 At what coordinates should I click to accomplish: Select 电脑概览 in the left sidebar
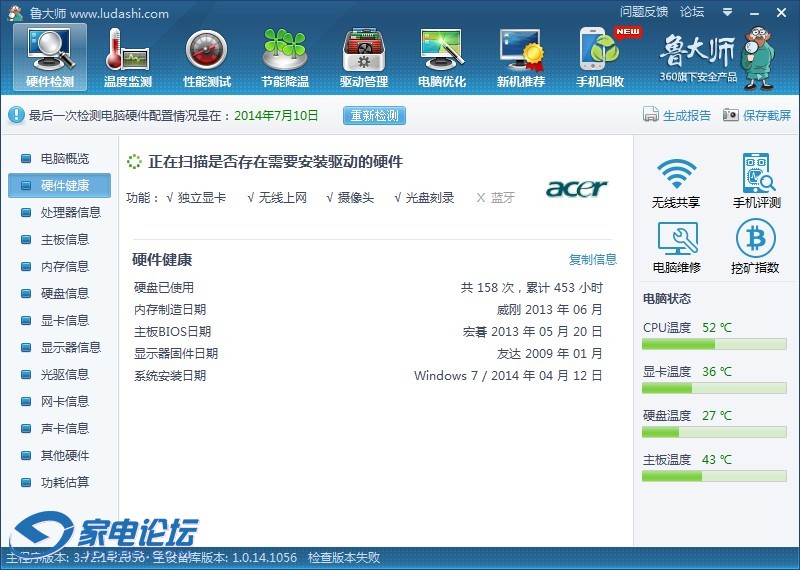[x=64, y=158]
